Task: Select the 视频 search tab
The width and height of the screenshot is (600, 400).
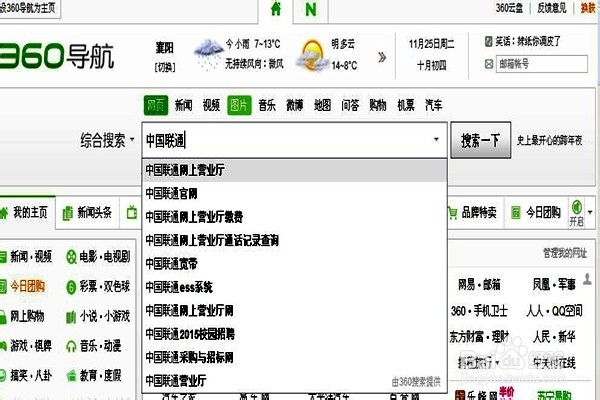Action: [x=211, y=105]
